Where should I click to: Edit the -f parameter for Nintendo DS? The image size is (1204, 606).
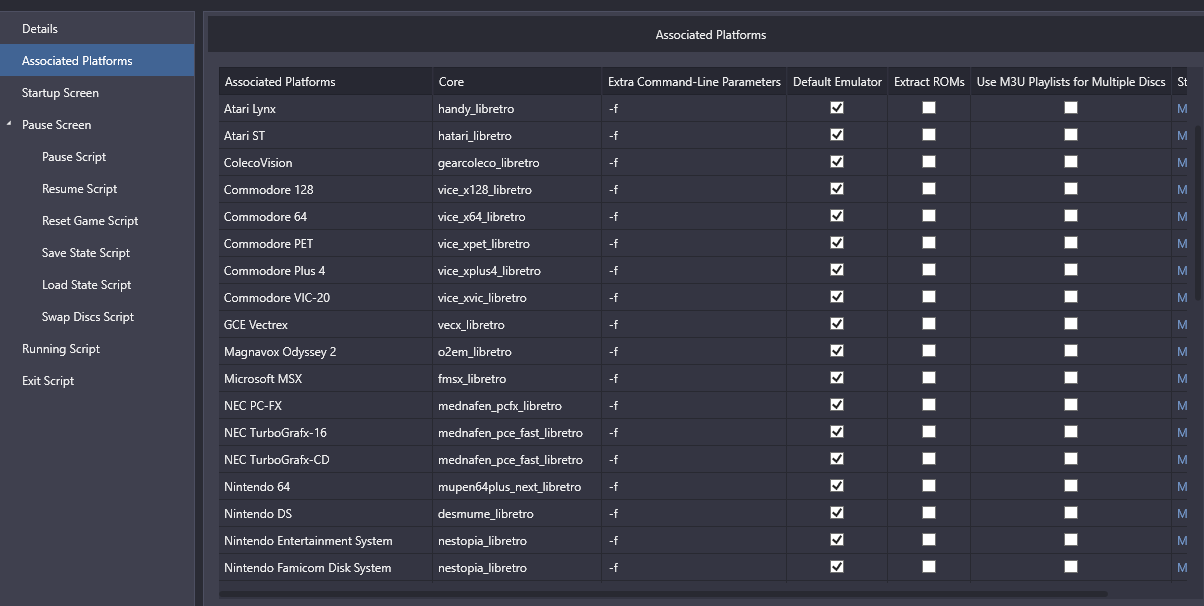tap(694, 513)
